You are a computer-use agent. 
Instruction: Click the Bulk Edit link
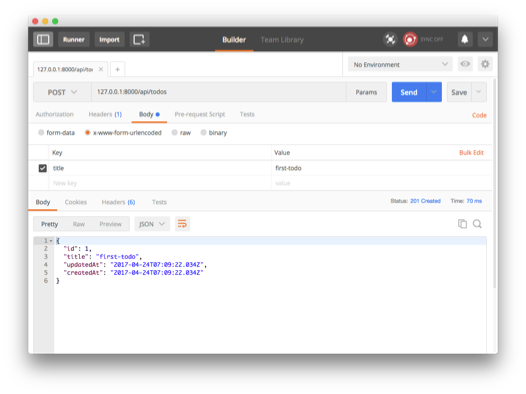pyautogui.click(x=471, y=153)
